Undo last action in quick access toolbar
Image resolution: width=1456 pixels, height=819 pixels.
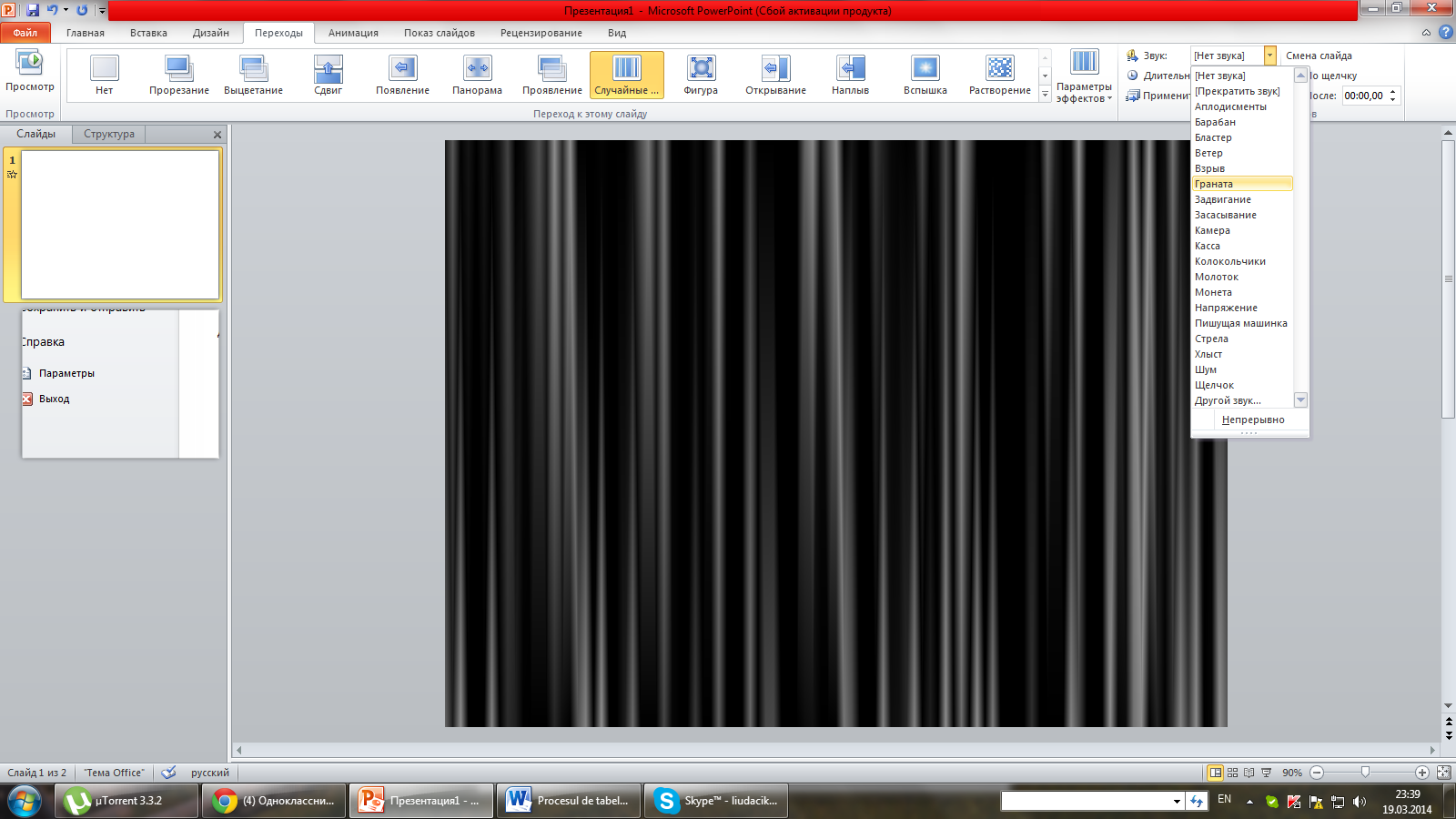click(x=52, y=10)
